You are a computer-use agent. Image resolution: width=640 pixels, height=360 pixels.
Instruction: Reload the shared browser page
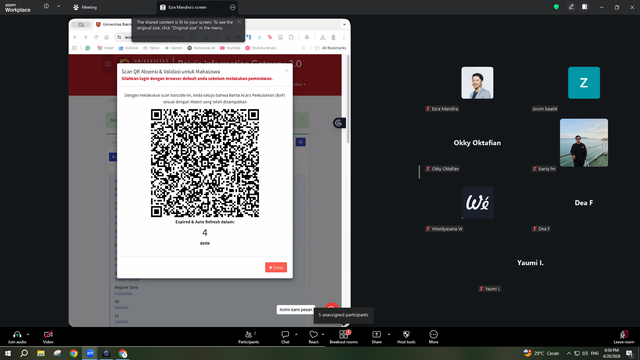coord(96,37)
